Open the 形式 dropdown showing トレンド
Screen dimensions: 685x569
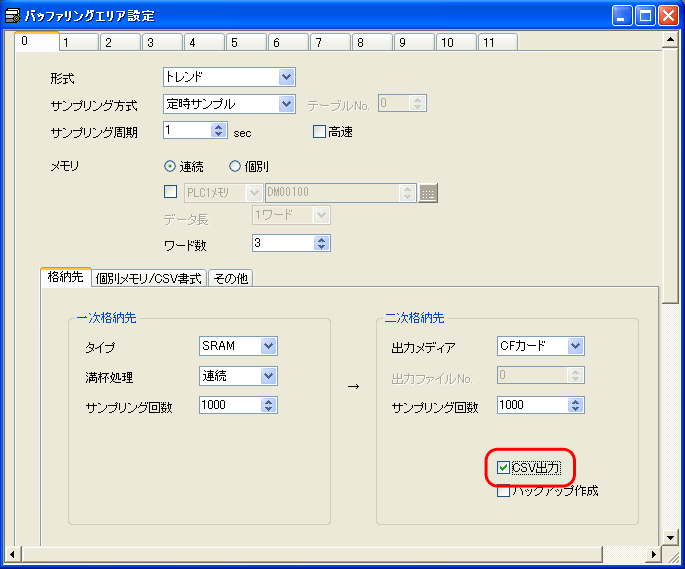(x=286, y=77)
